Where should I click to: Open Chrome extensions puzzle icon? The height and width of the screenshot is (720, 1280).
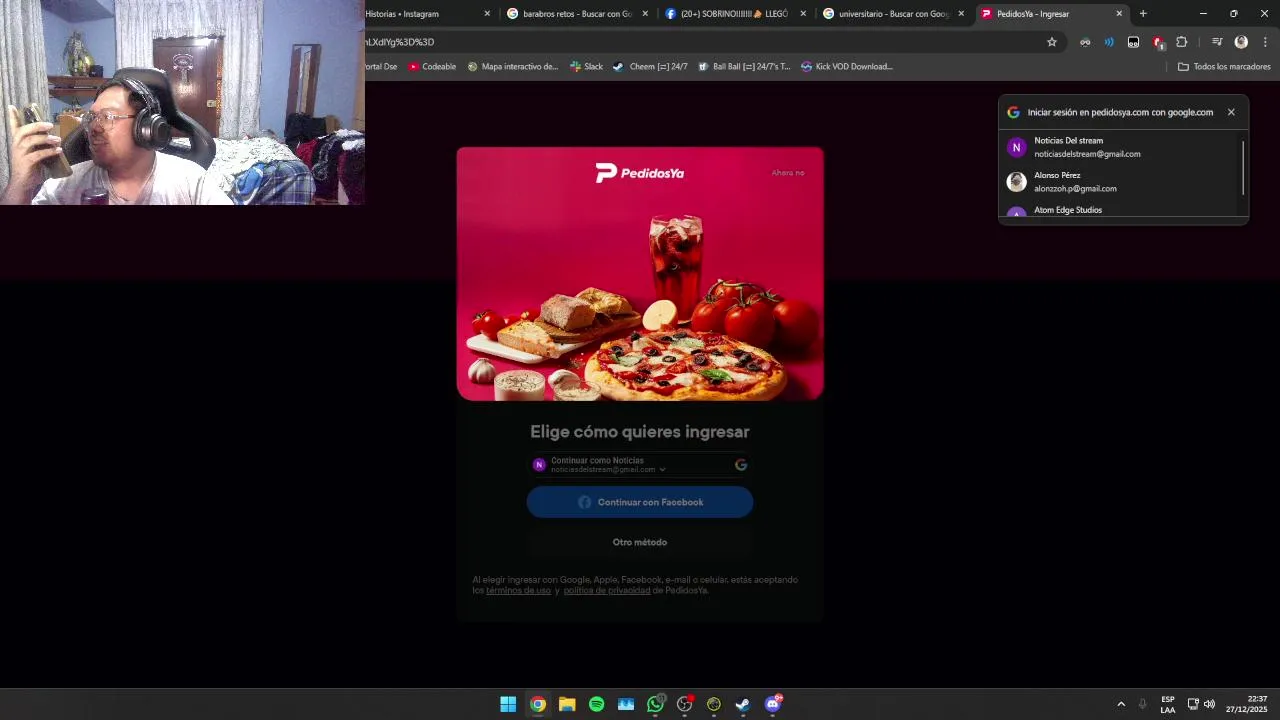point(1182,42)
